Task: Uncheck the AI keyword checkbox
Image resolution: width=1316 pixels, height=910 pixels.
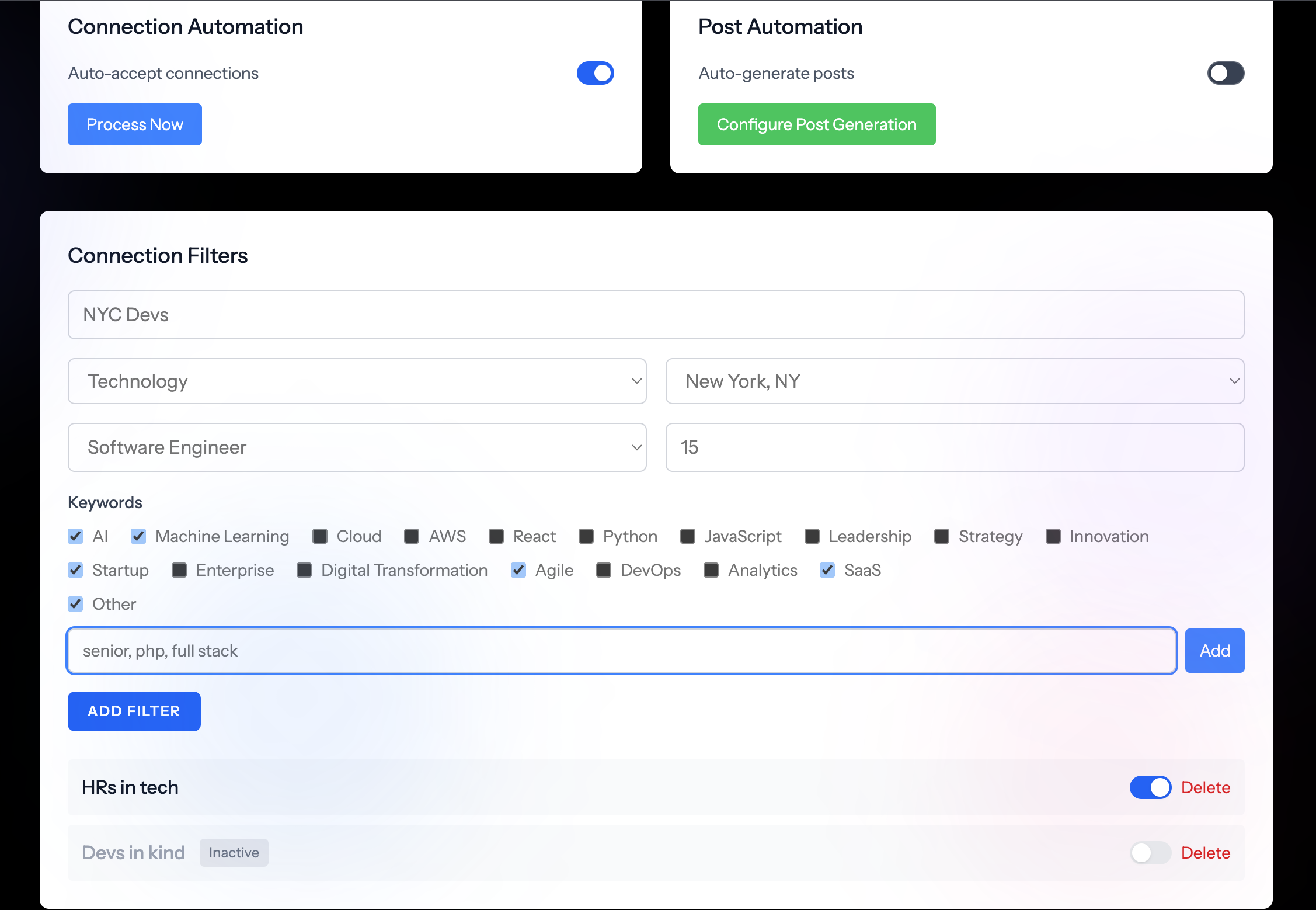Action: click(x=75, y=536)
